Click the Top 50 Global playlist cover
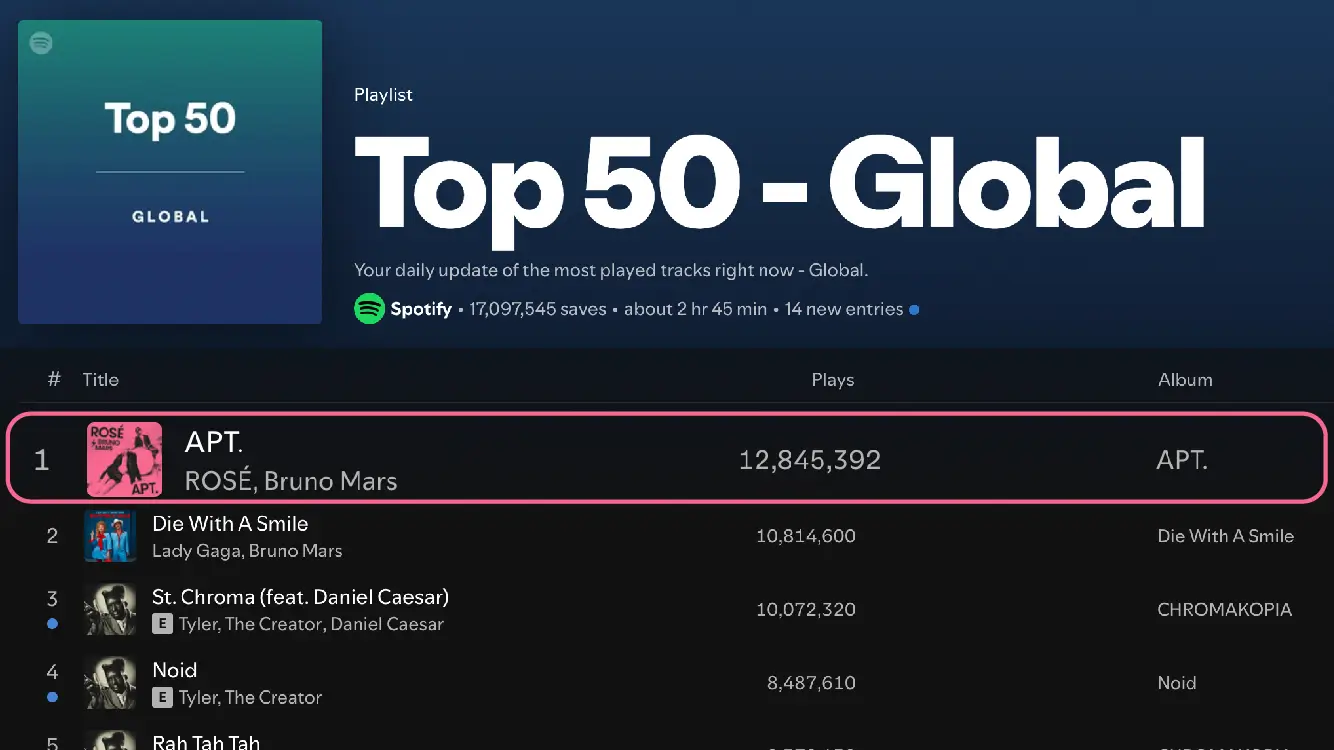 pos(170,172)
